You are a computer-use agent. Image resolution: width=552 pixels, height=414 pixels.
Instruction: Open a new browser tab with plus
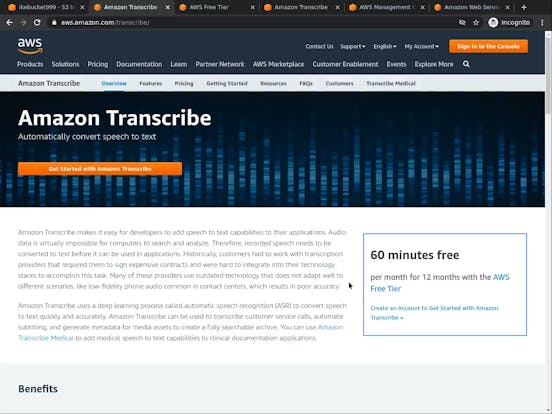coord(524,7)
